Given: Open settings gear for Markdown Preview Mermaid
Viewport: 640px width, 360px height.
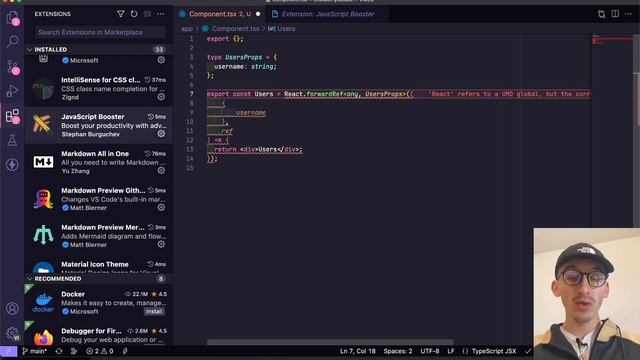Looking at the screenshot, I should click(161, 244).
